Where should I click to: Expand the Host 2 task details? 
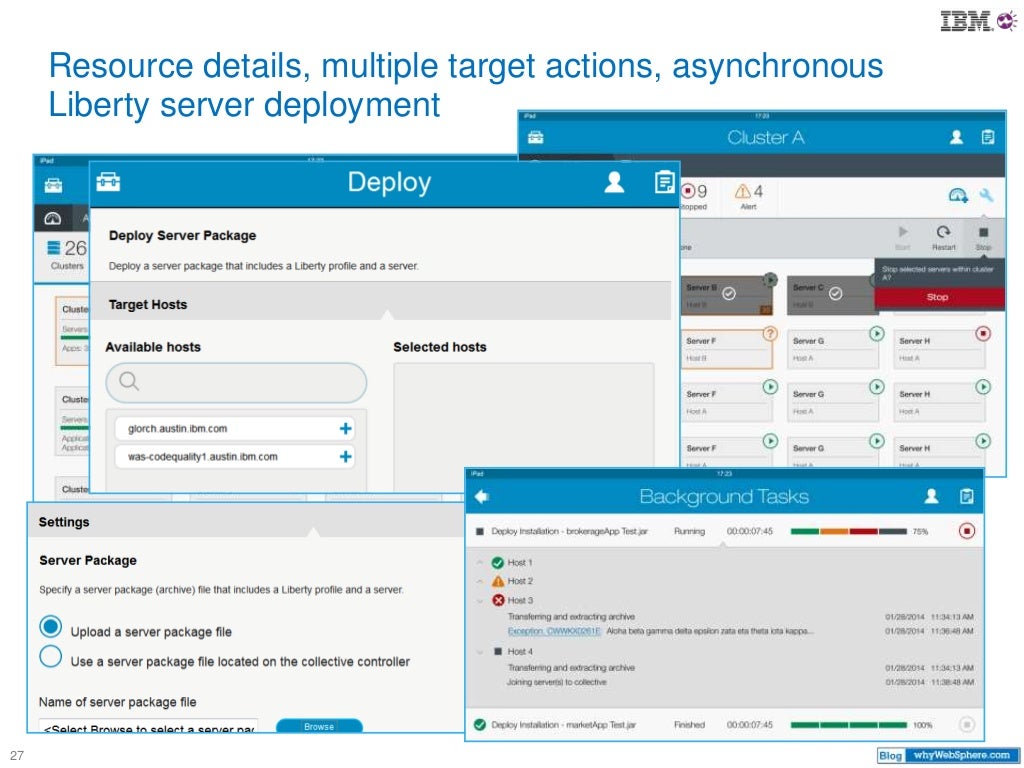(x=480, y=581)
